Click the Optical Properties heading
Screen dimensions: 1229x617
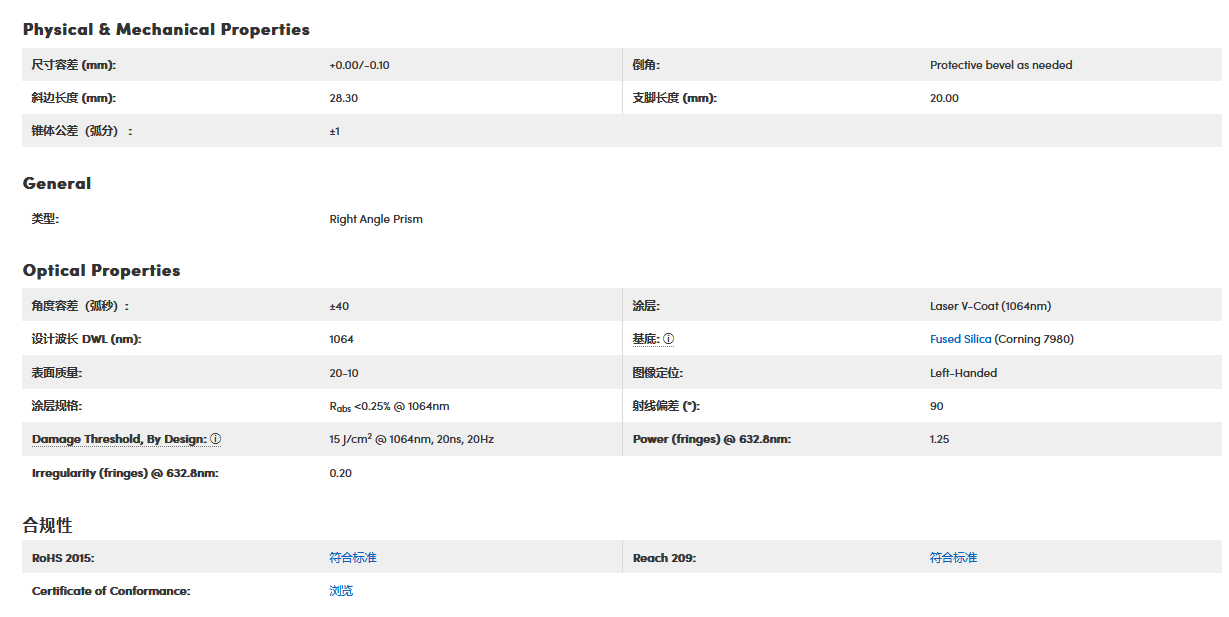[101, 270]
